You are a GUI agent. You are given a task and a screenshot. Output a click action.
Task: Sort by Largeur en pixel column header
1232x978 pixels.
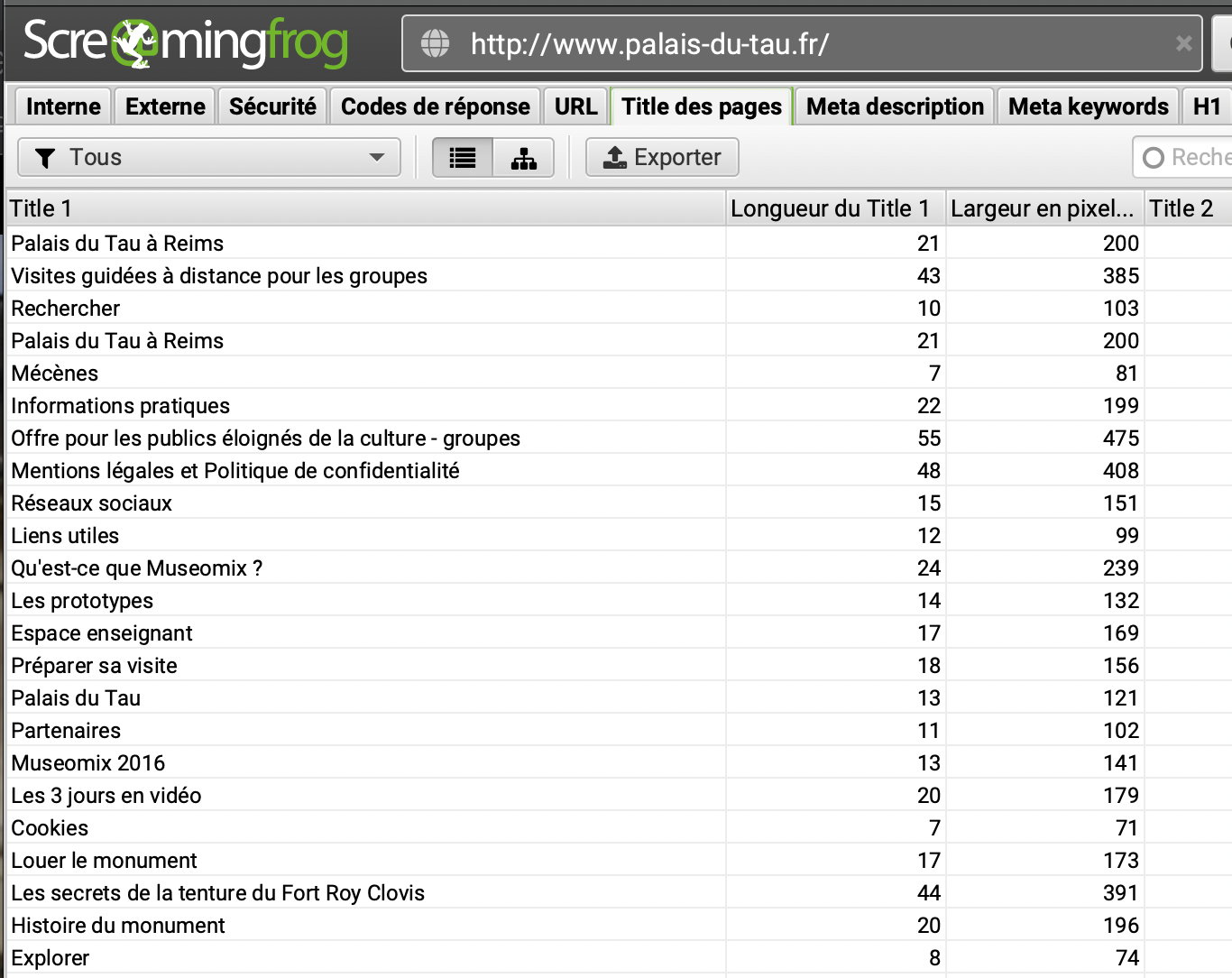point(1044,208)
